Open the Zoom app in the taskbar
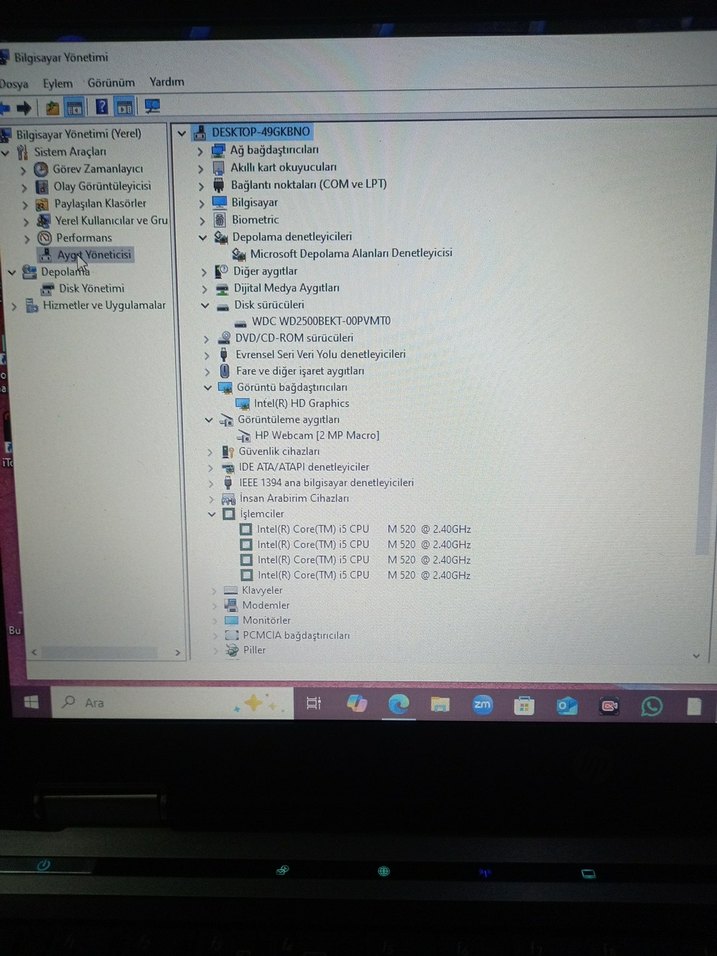The width and height of the screenshot is (717, 956). [482, 705]
